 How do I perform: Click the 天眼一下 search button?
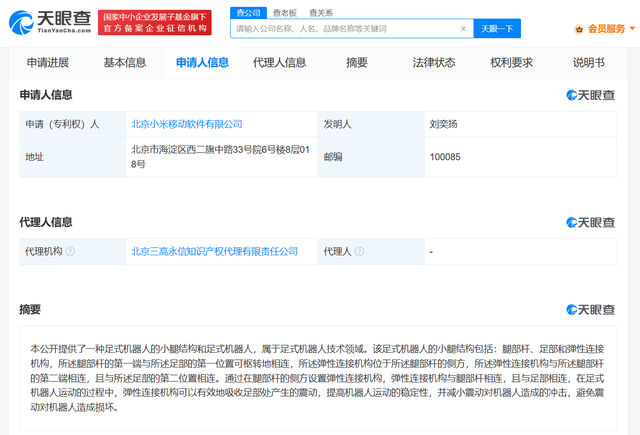click(x=497, y=29)
